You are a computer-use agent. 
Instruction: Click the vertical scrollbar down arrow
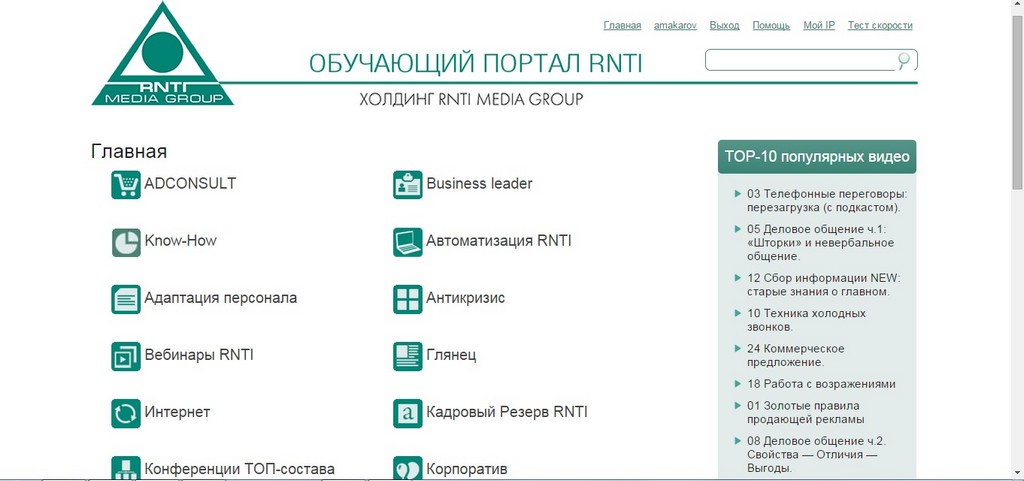point(1017,473)
